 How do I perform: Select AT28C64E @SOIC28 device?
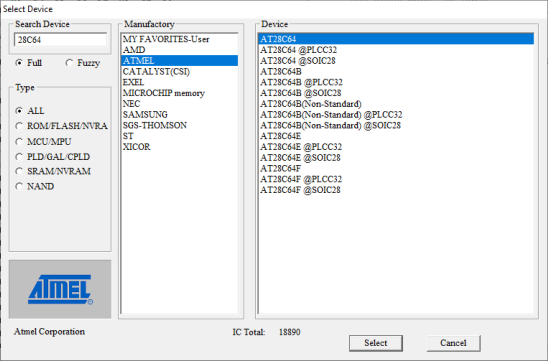[396, 158]
